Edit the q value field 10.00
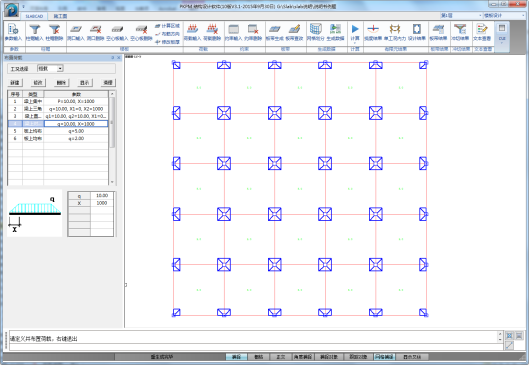This screenshot has height=365, width=530. 102,196
